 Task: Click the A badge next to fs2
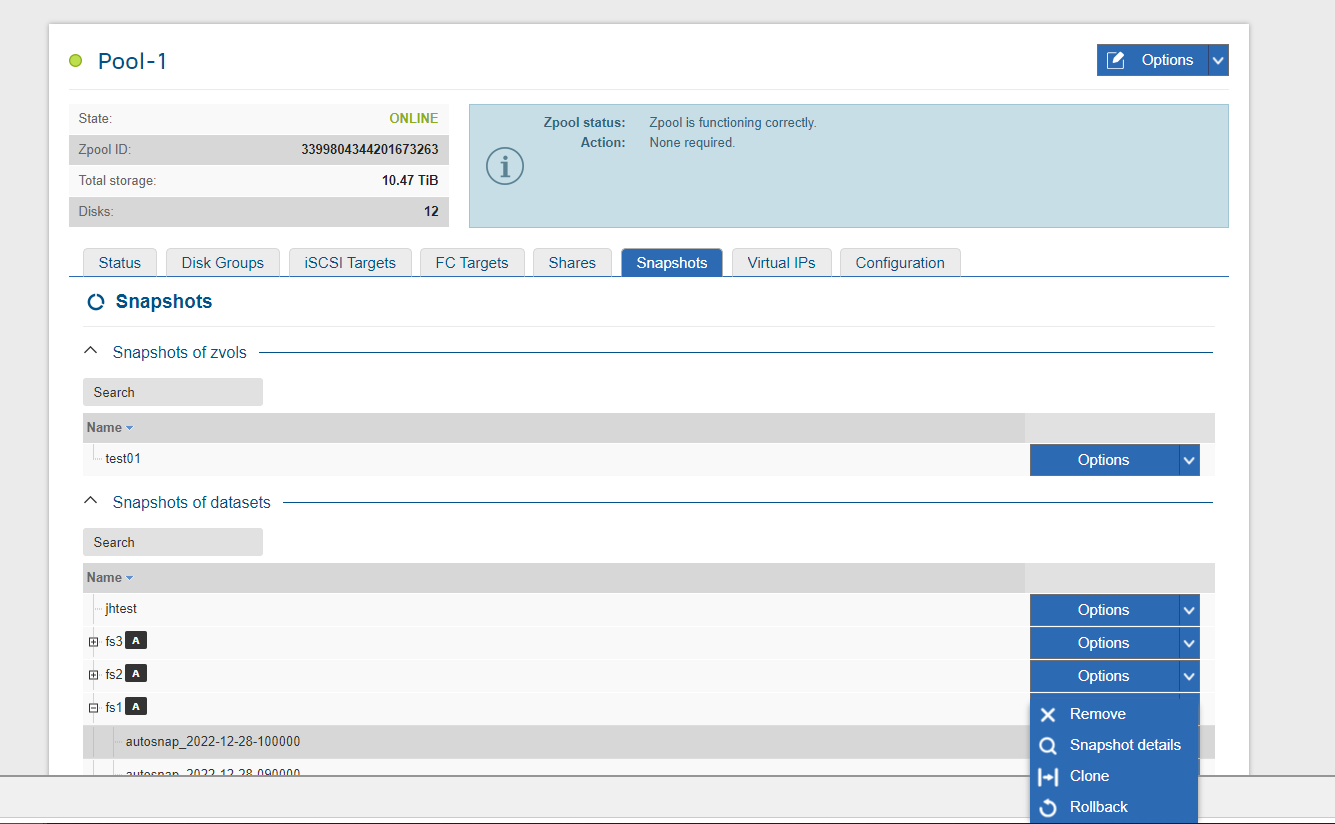(137, 674)
